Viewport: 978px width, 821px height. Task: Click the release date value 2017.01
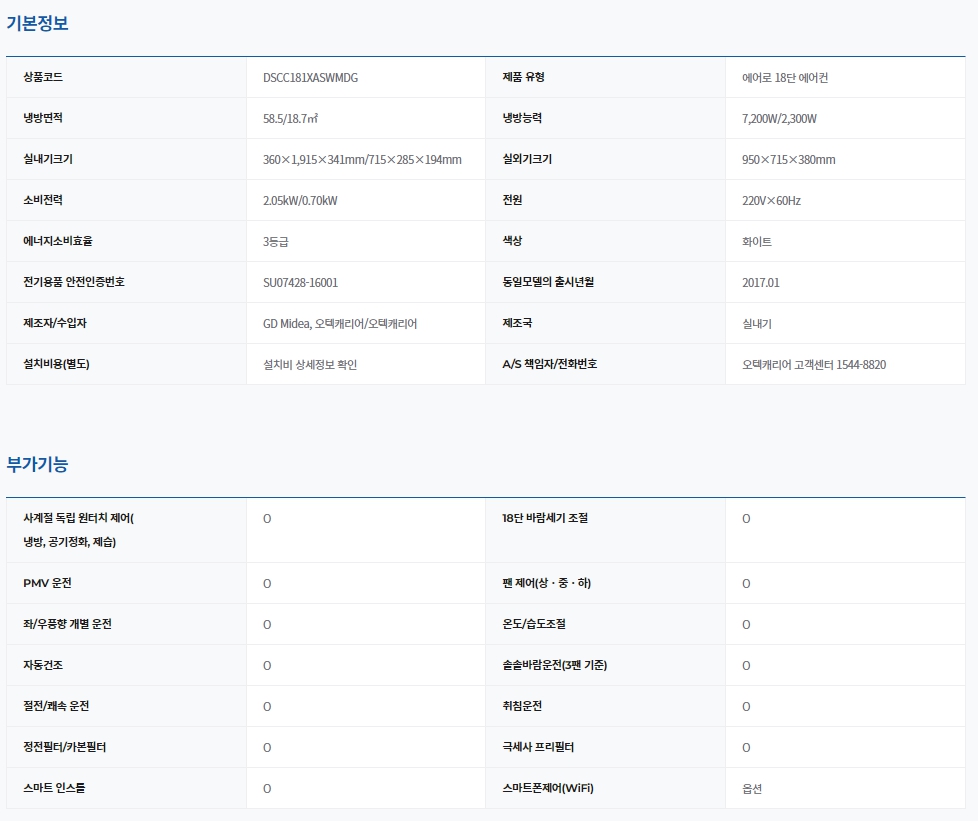pyautogui.click(x=760, y=283)
